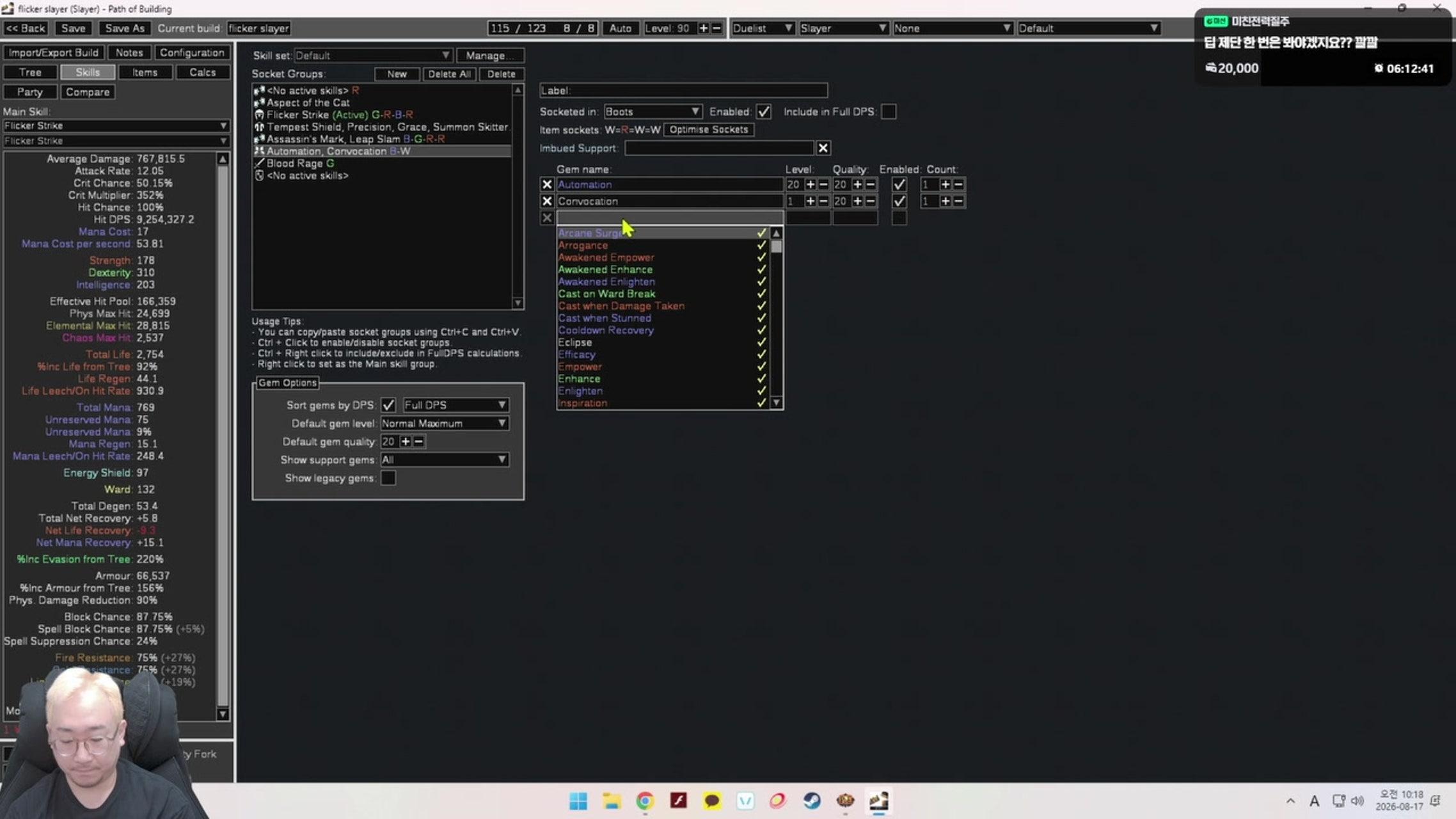This screenshot has width=1456, height=819.
Task: Open the Socketed in Boots dropdown
Action: click(x=653, y=112)
